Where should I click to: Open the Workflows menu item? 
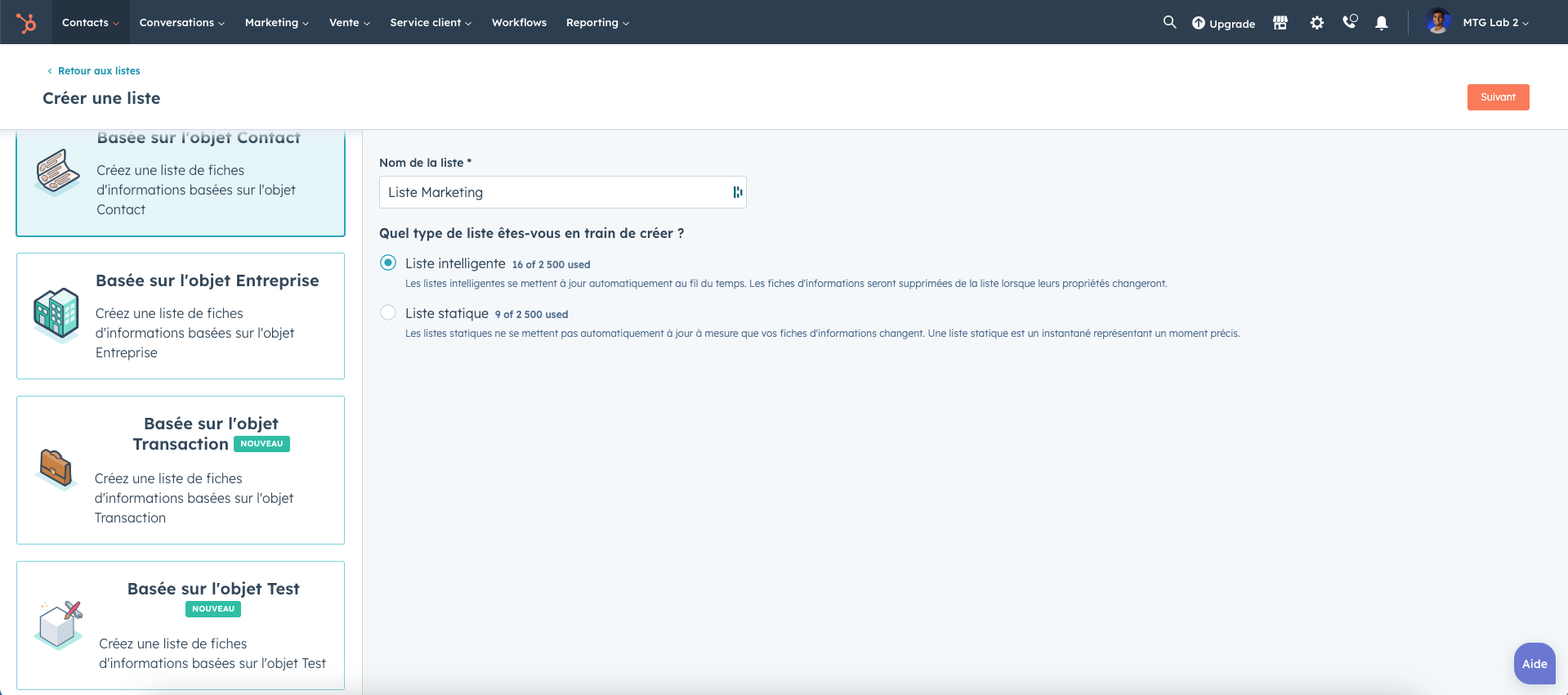(x=519, y=22)
